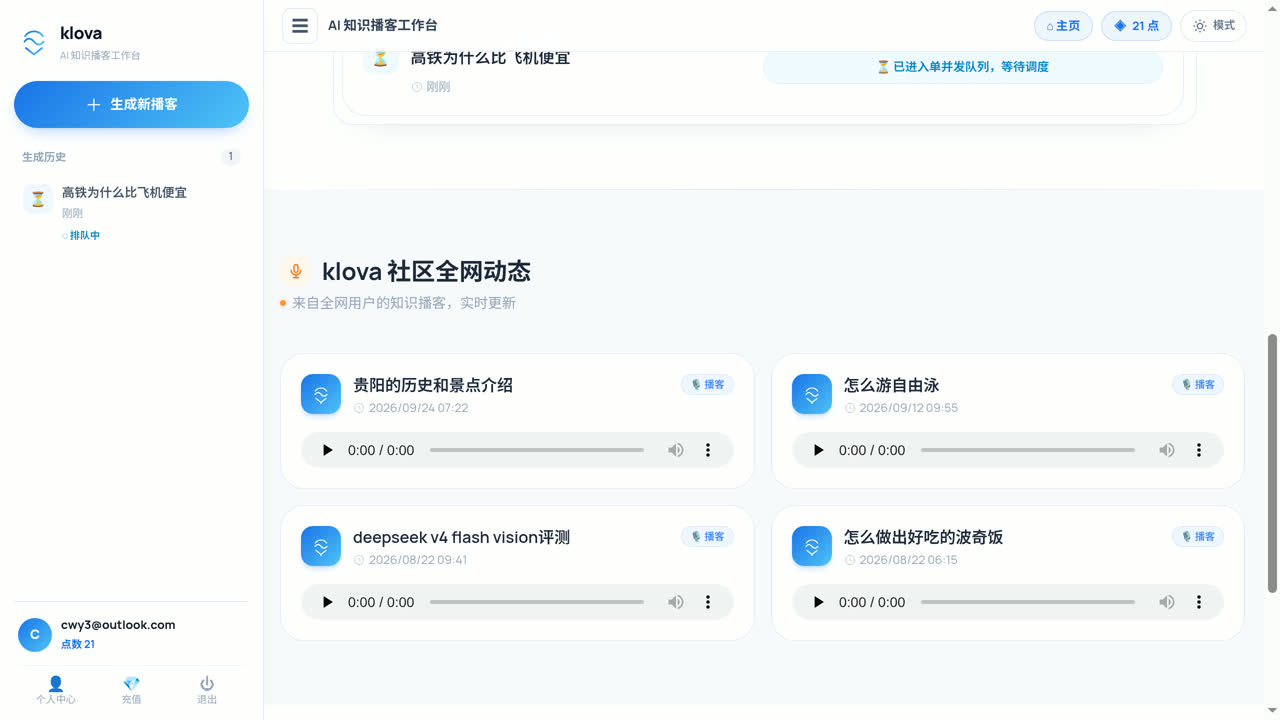The image size is (1280, 720).
Task: Click the cwy3@outlook.com account email
Action: tap(118, 625)
